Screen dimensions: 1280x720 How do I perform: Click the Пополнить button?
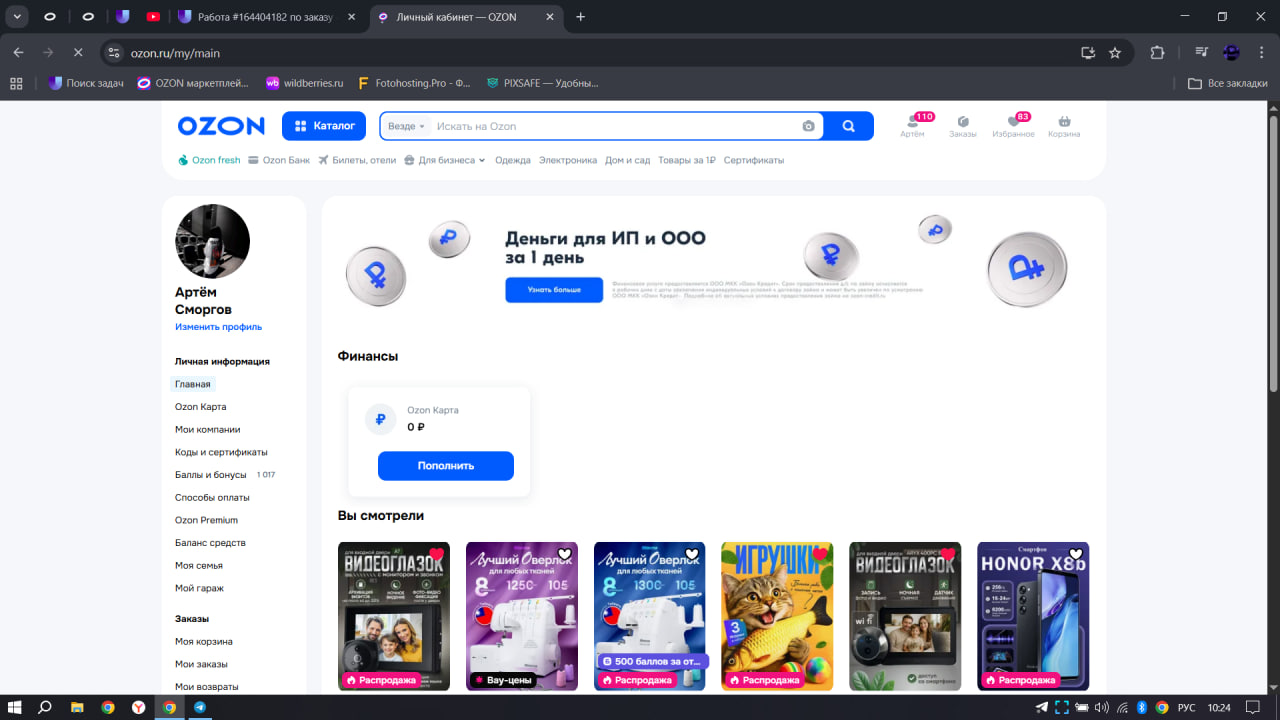coord(446,466)
